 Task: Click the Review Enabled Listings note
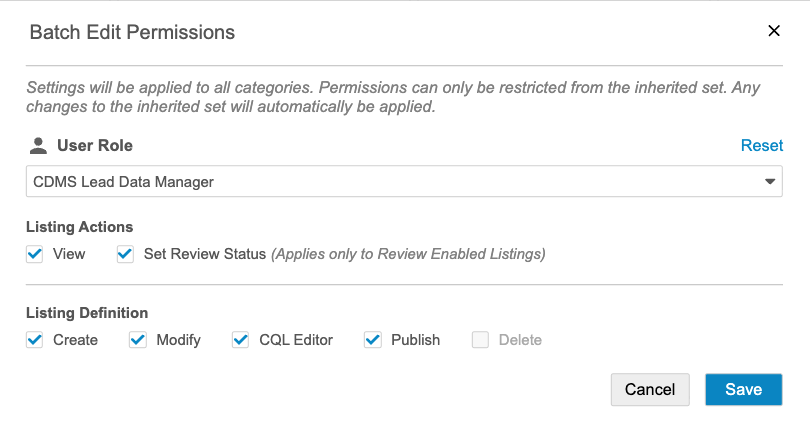pos(410,254)
